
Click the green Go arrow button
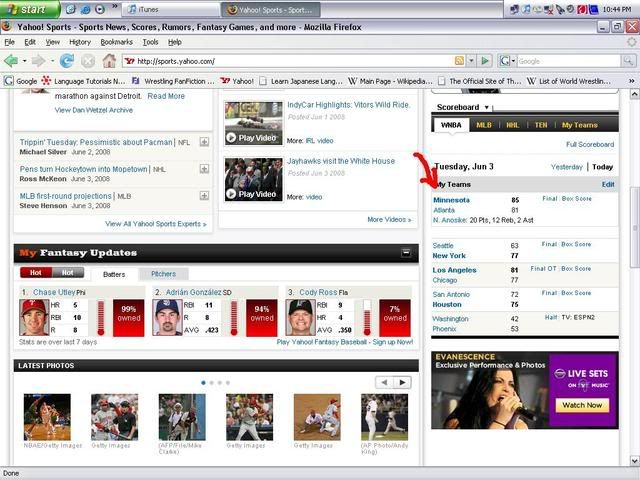point(485,61)
